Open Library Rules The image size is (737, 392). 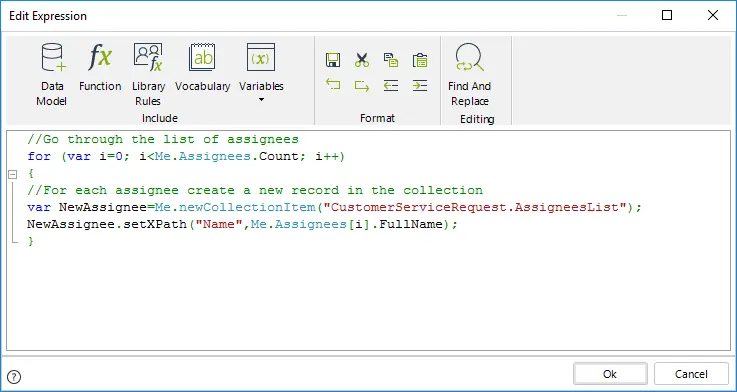pos(148,74)
